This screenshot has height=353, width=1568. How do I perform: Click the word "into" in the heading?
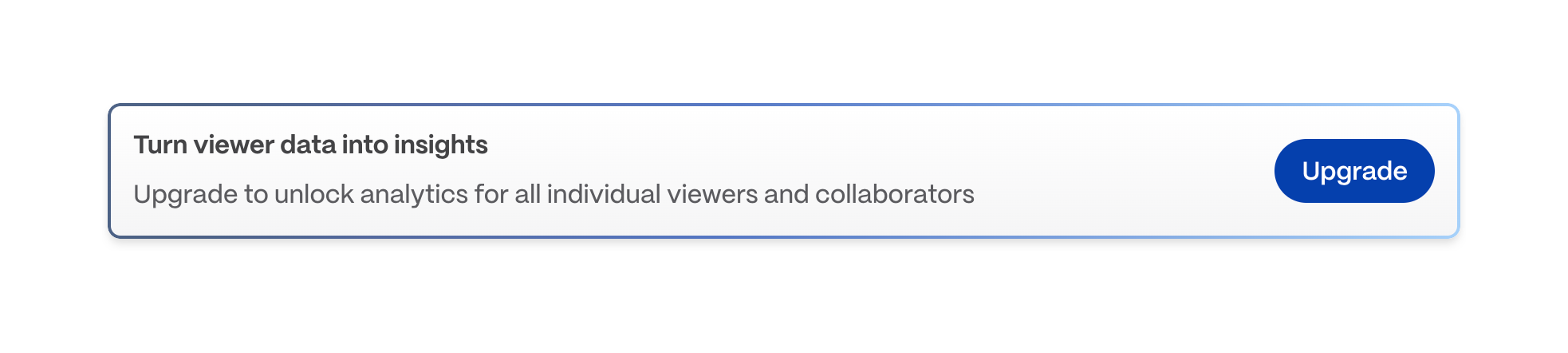coord(364,145)
